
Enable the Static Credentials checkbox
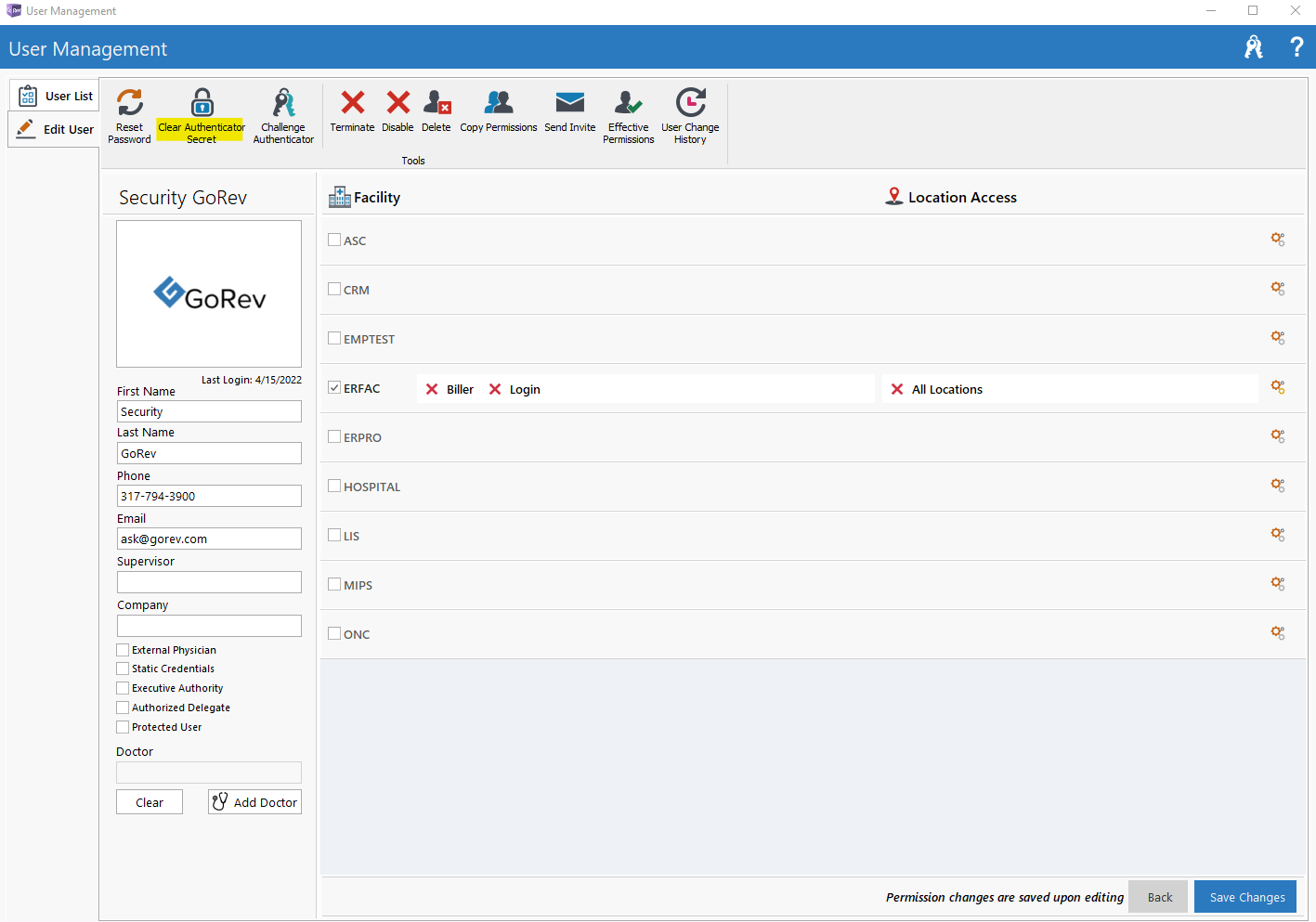(x=123, y=669)
